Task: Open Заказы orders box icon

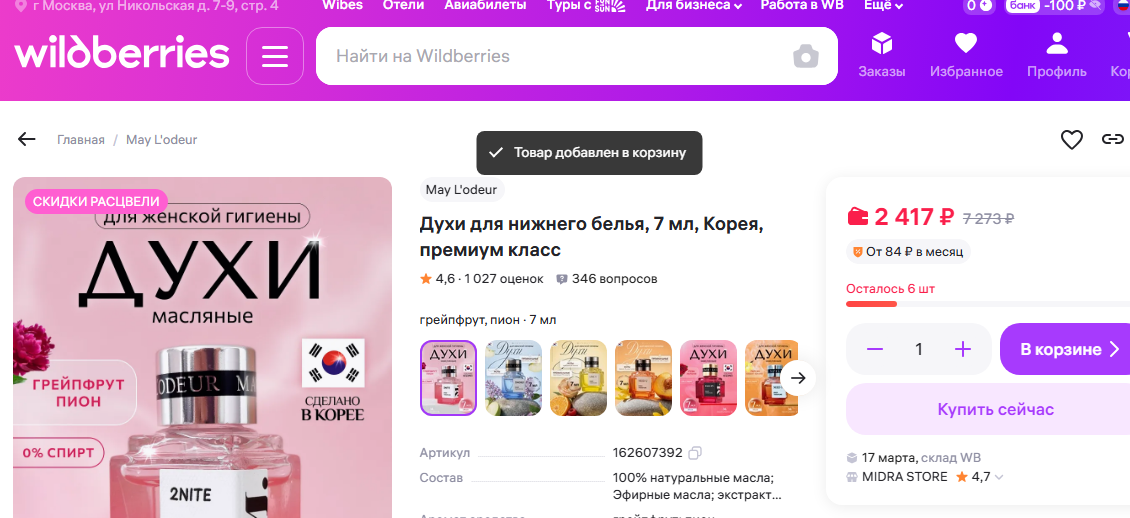Action: [881, 44]
